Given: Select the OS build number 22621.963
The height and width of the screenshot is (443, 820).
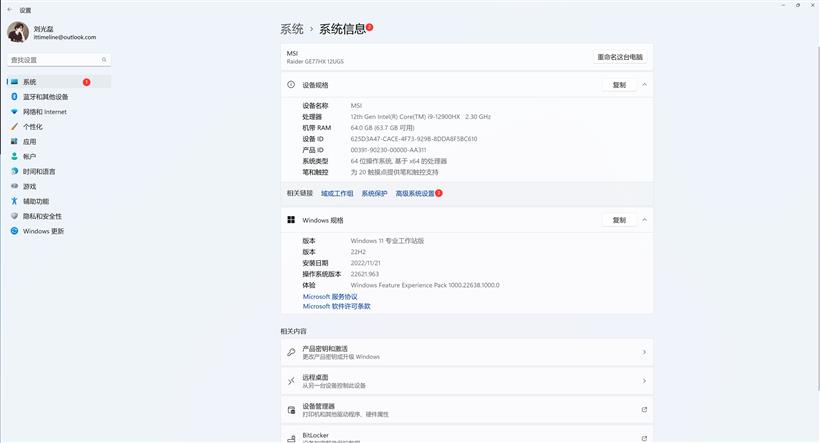Looking at the screenshot, I should (x=365, y=274).
